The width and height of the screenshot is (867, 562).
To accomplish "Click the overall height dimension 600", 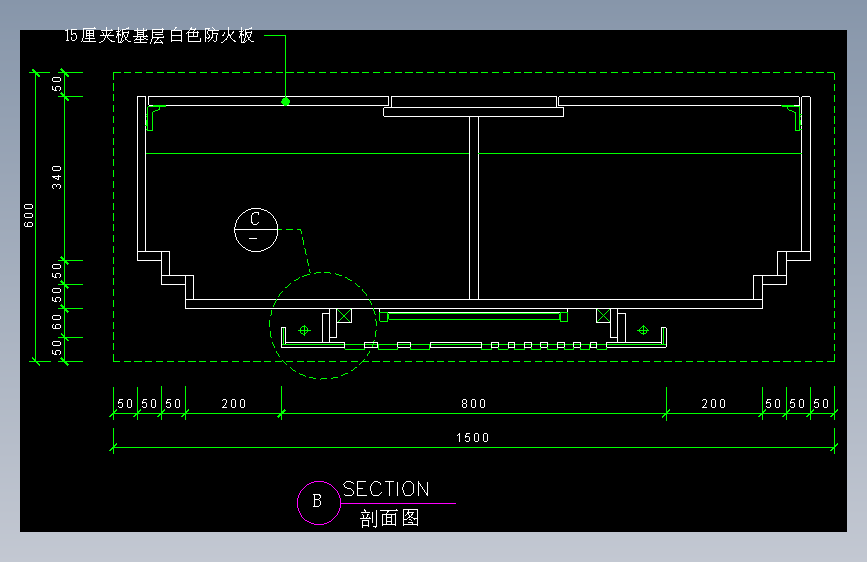I will click(29, 215).
